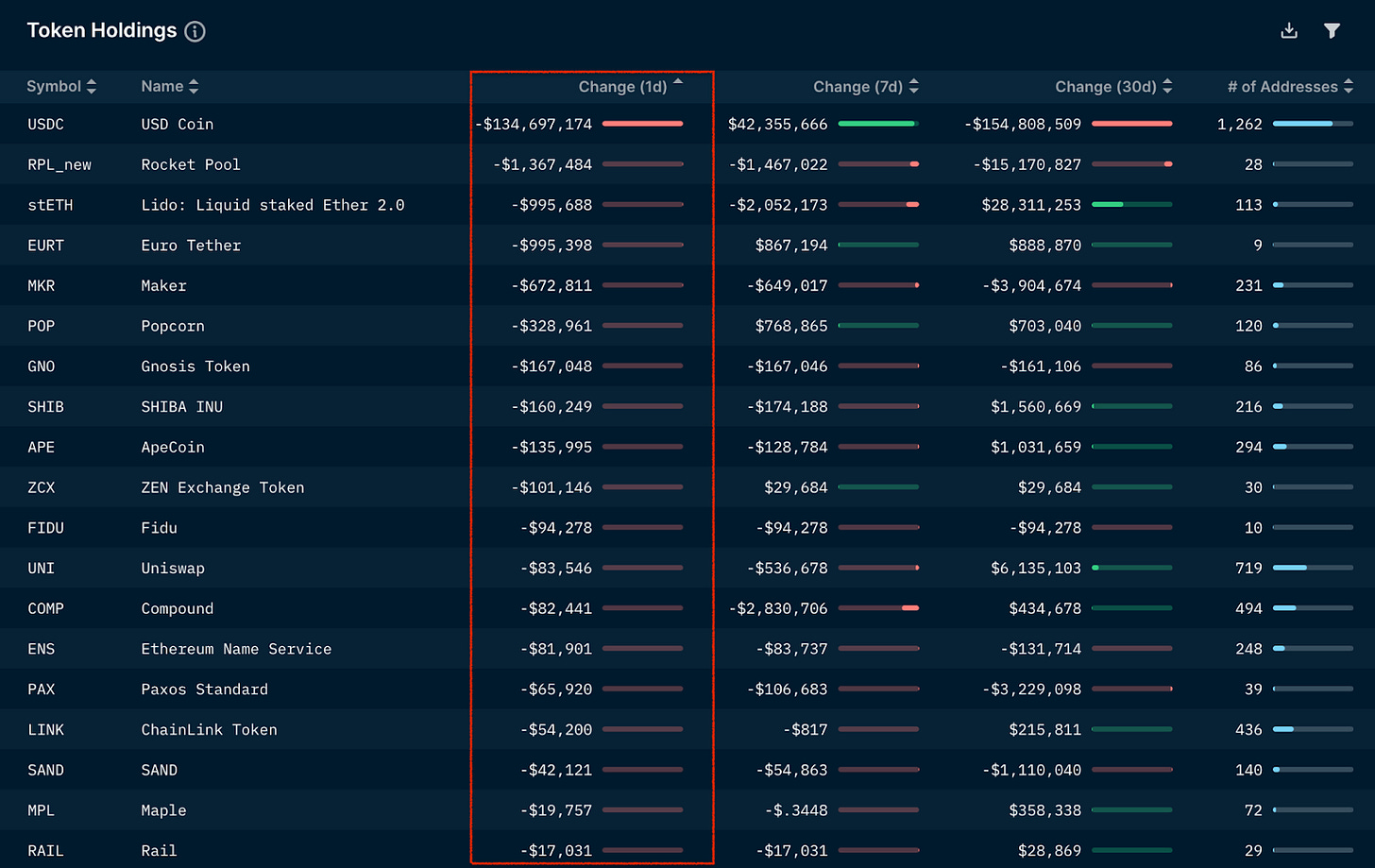Image resolution: width=1375 pixels, height=868 pixels.
Task: Click the ApeCoin name
Action: point(173,448)
